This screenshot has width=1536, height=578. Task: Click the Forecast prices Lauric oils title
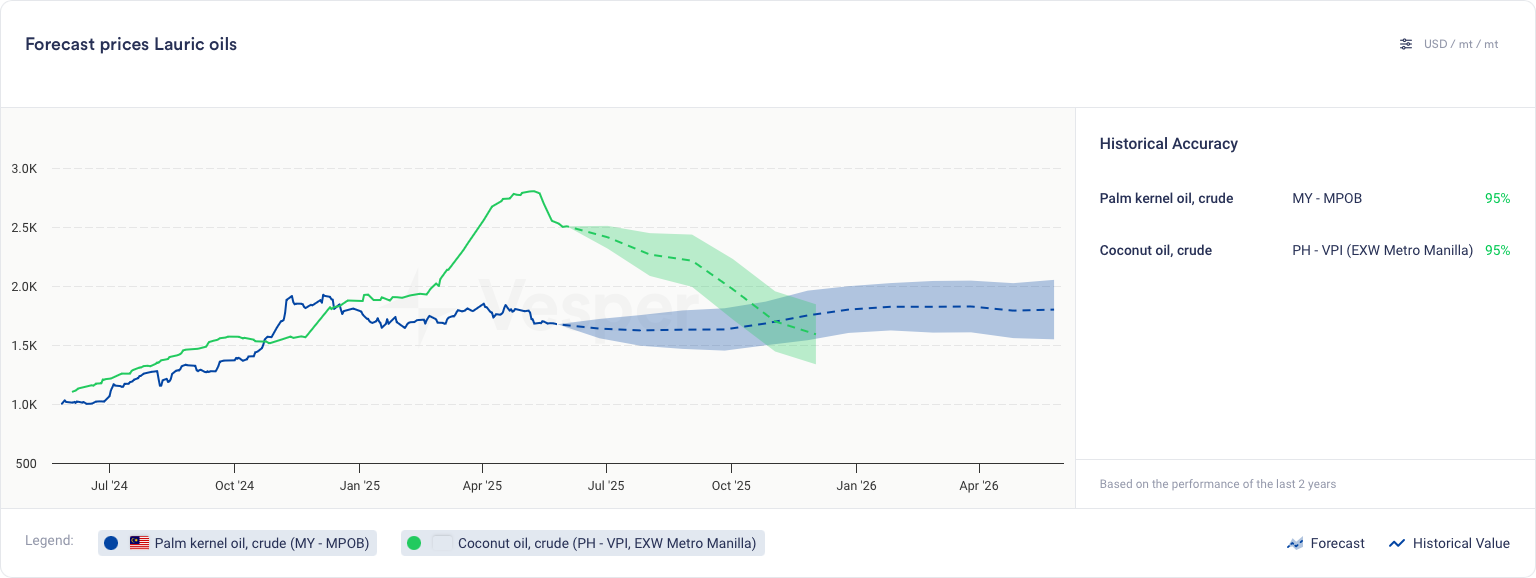point(131,44)
